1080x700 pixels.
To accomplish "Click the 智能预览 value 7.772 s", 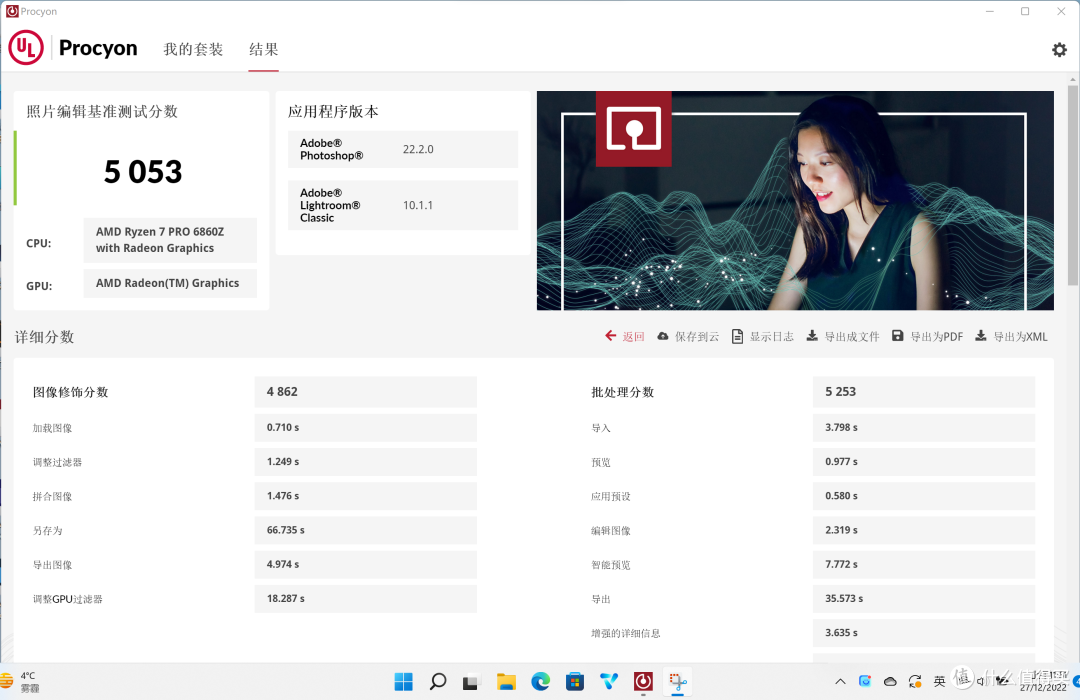I will pyautogui.click(x=924, y=564).
